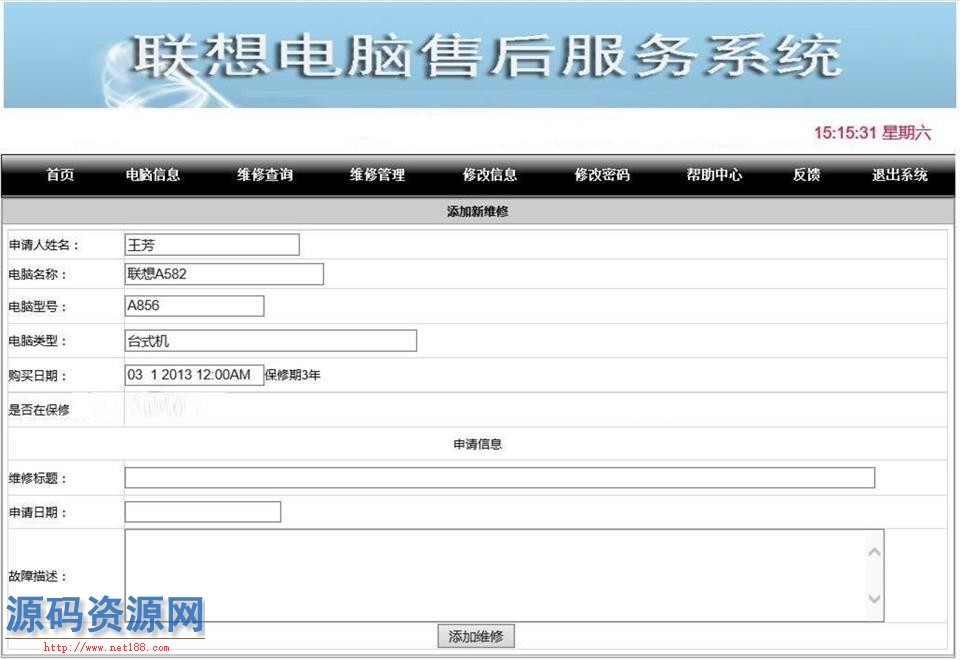
Task: Open the 首页 menu item
Action: [60, 175]
